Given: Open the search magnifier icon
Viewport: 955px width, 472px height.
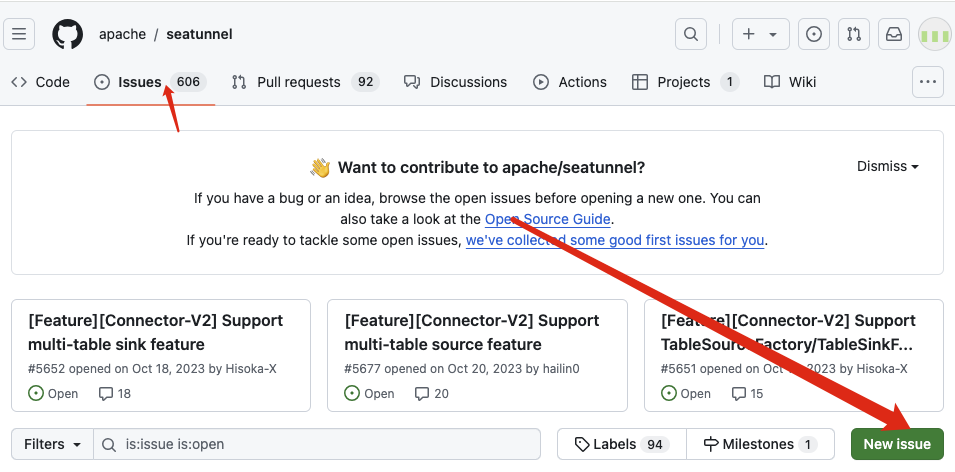Looking at the screenshot, I should [690, 34].
